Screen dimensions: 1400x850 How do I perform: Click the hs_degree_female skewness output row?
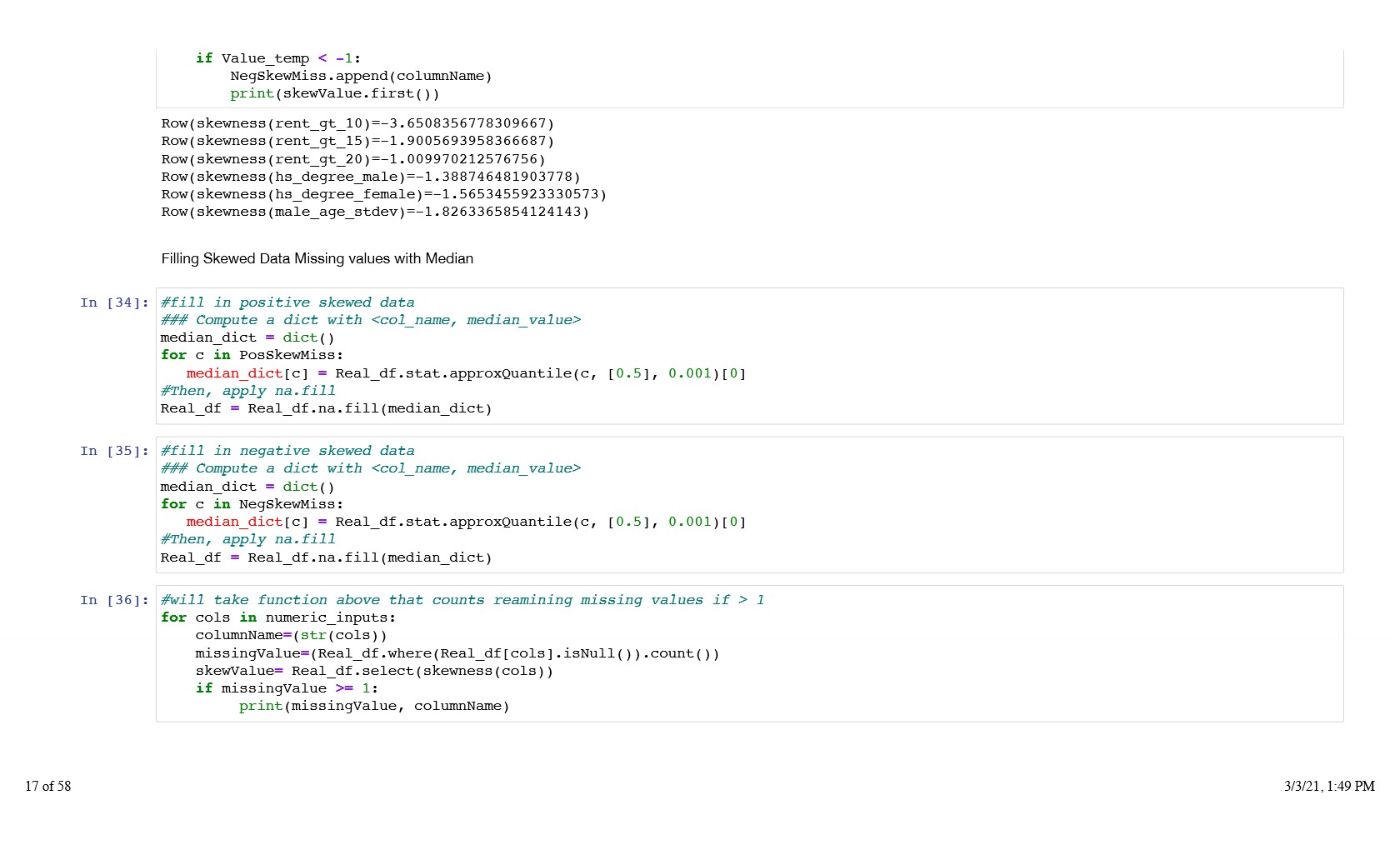(x=383, y=194)
